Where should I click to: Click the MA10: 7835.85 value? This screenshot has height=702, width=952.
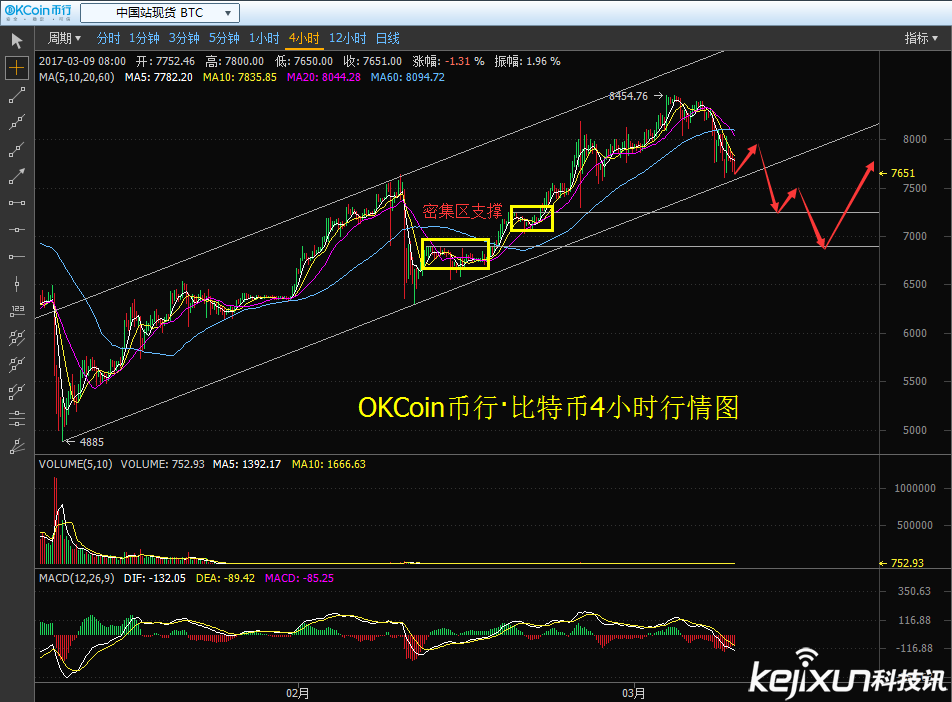239,77
